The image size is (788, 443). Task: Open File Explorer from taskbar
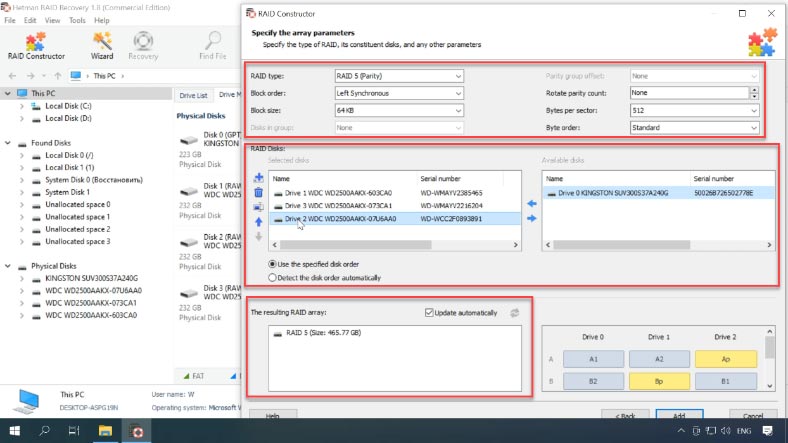click(105, 431)
